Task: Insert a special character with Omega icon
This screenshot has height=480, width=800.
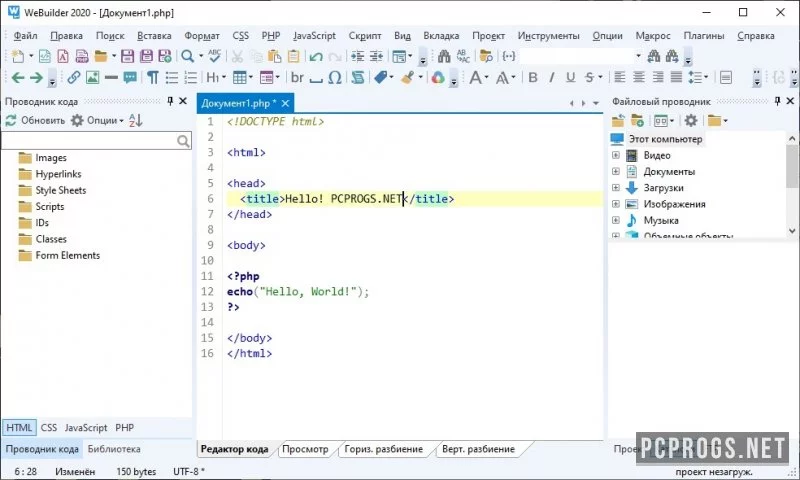Action: (335, 78)
